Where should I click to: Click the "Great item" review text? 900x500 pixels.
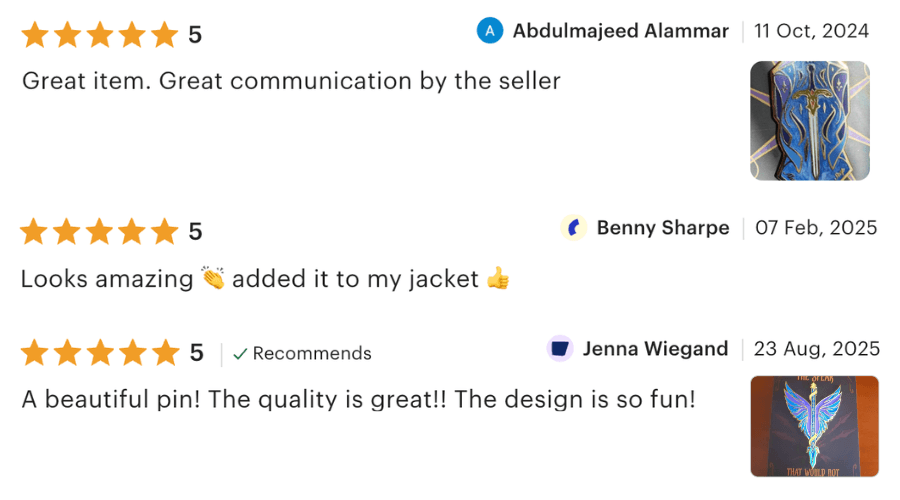[291, 81]
